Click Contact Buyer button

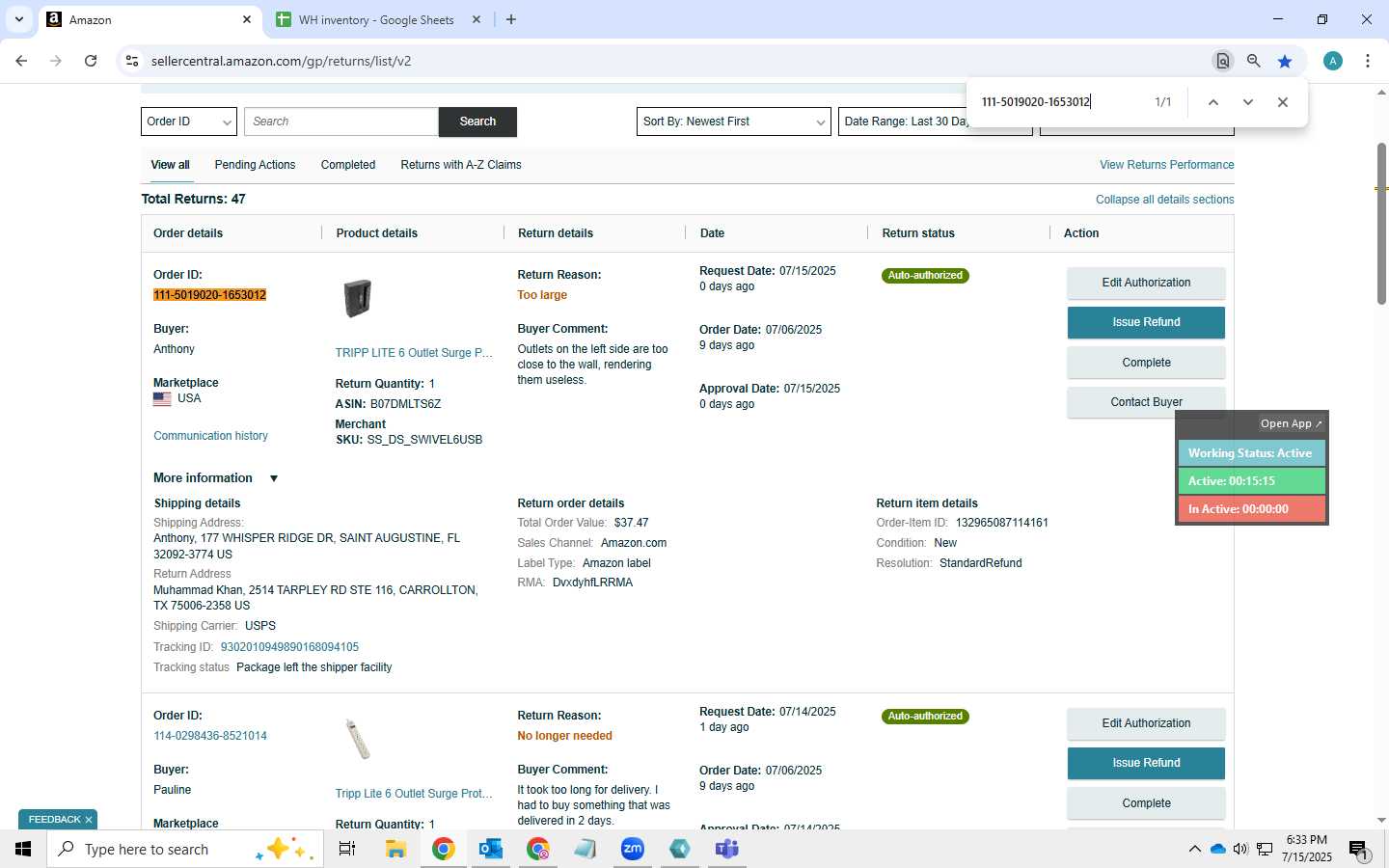click(1146, 402)
